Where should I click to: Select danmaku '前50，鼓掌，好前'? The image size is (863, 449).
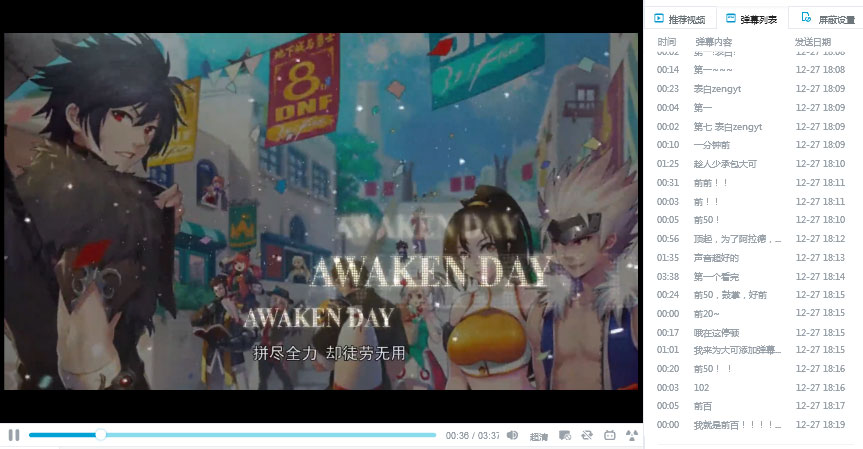(x=752, y=295)
